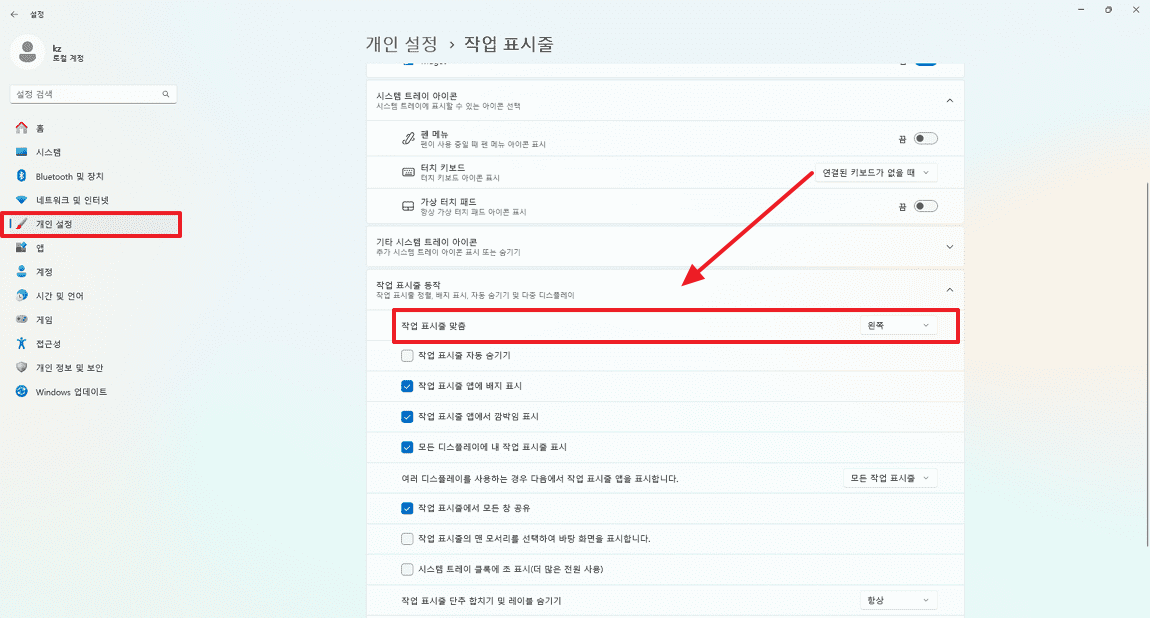Click the 개인 설정 paintbrush icon
The height and width of the screenshot is (618, 1150).
pos(21,224)
